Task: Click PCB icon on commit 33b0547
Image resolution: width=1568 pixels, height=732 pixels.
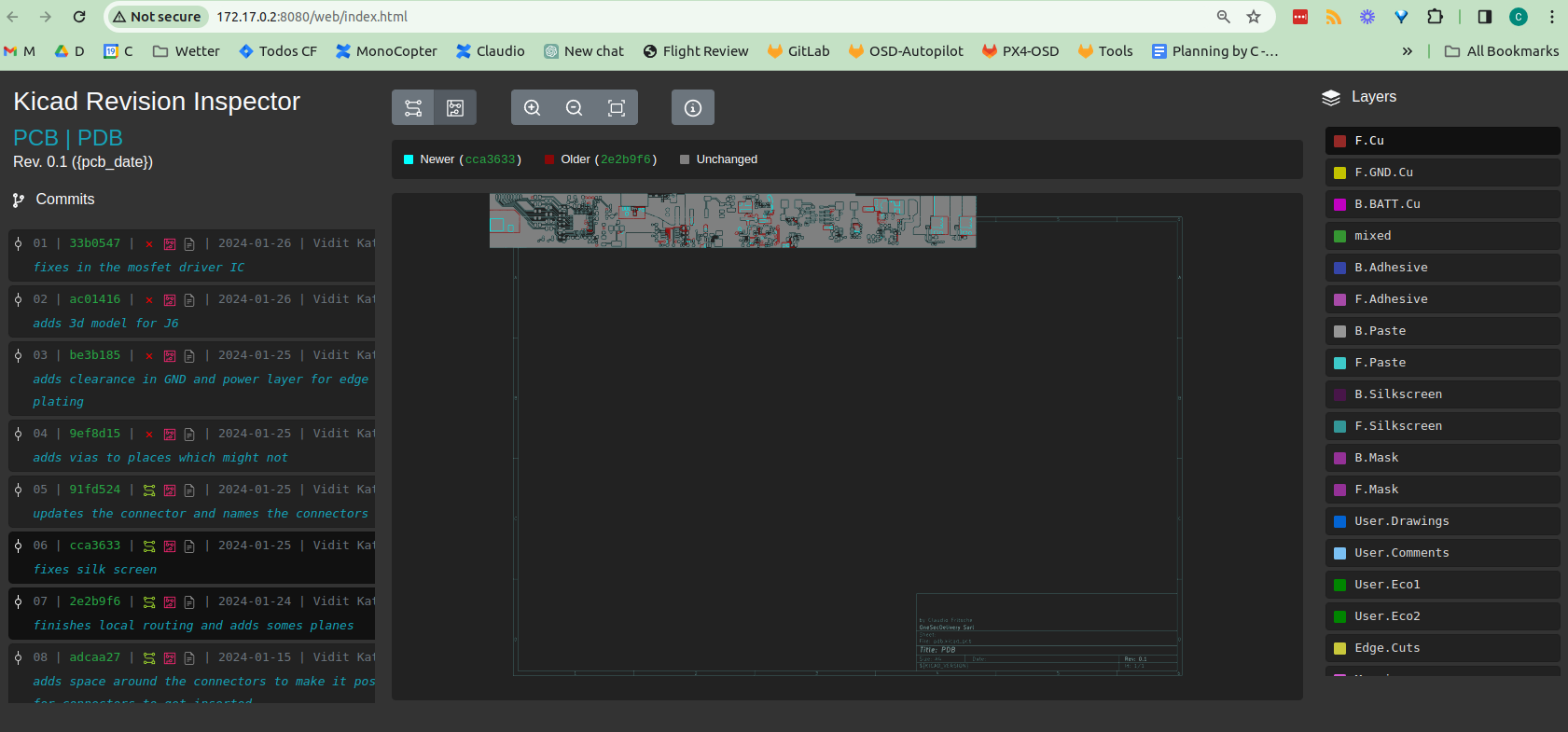Action: (x=170, y=244)
